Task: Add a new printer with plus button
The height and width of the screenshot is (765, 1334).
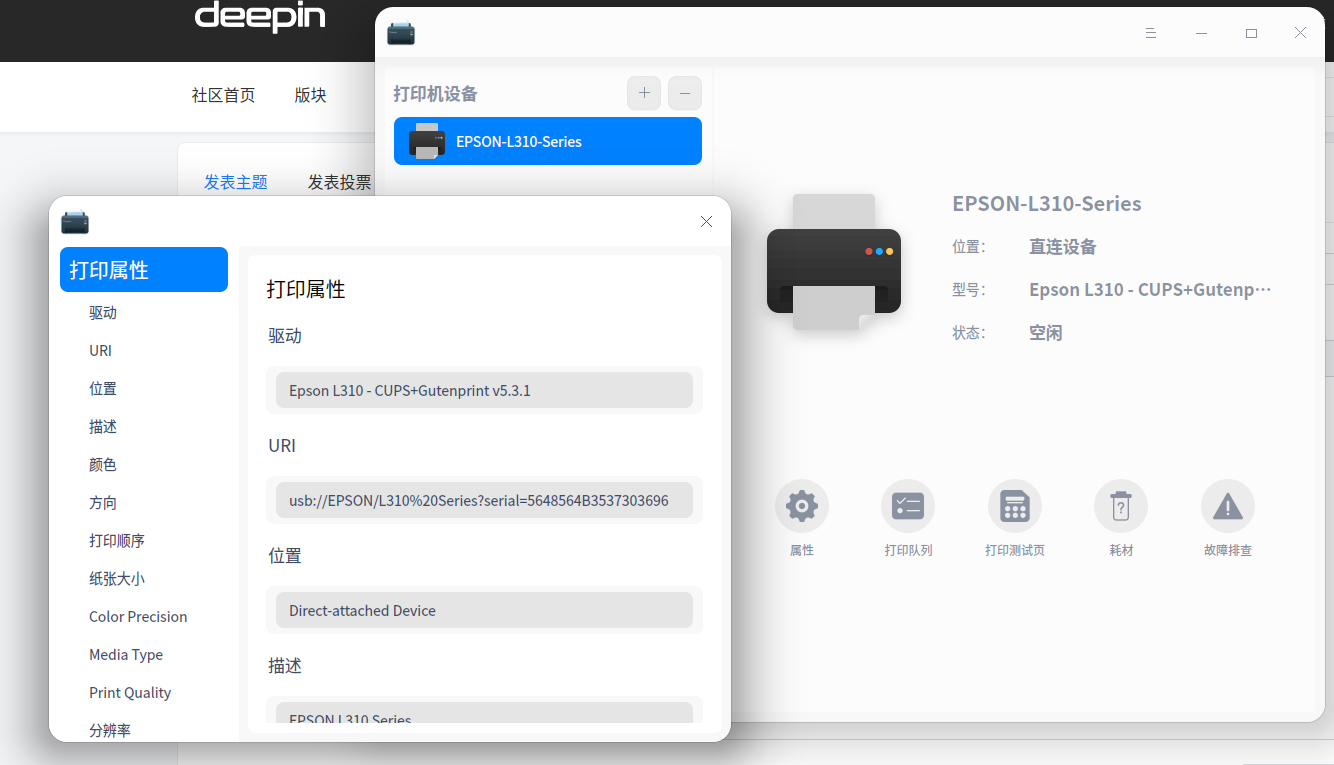Action: tap(644, 93)
